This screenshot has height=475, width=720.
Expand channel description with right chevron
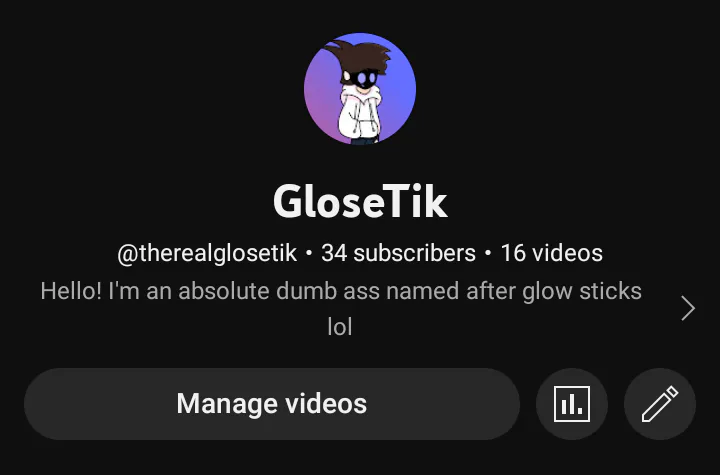pyautogui.click(x=688, y=308)
